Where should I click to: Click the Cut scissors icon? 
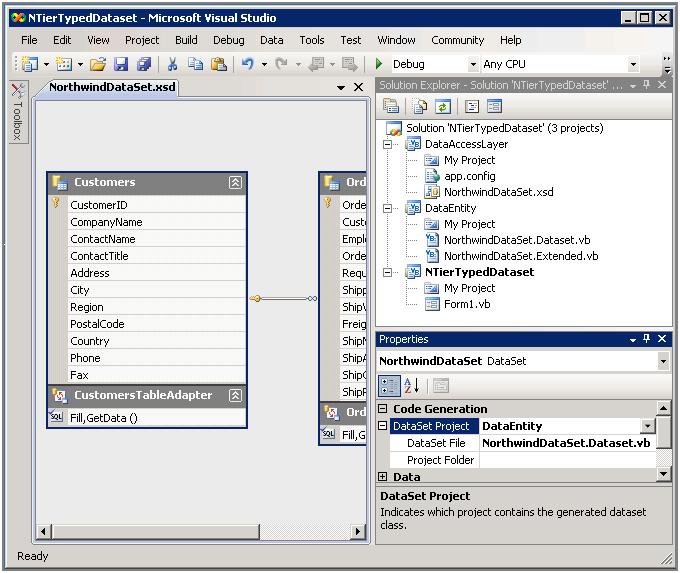[172, 64]
